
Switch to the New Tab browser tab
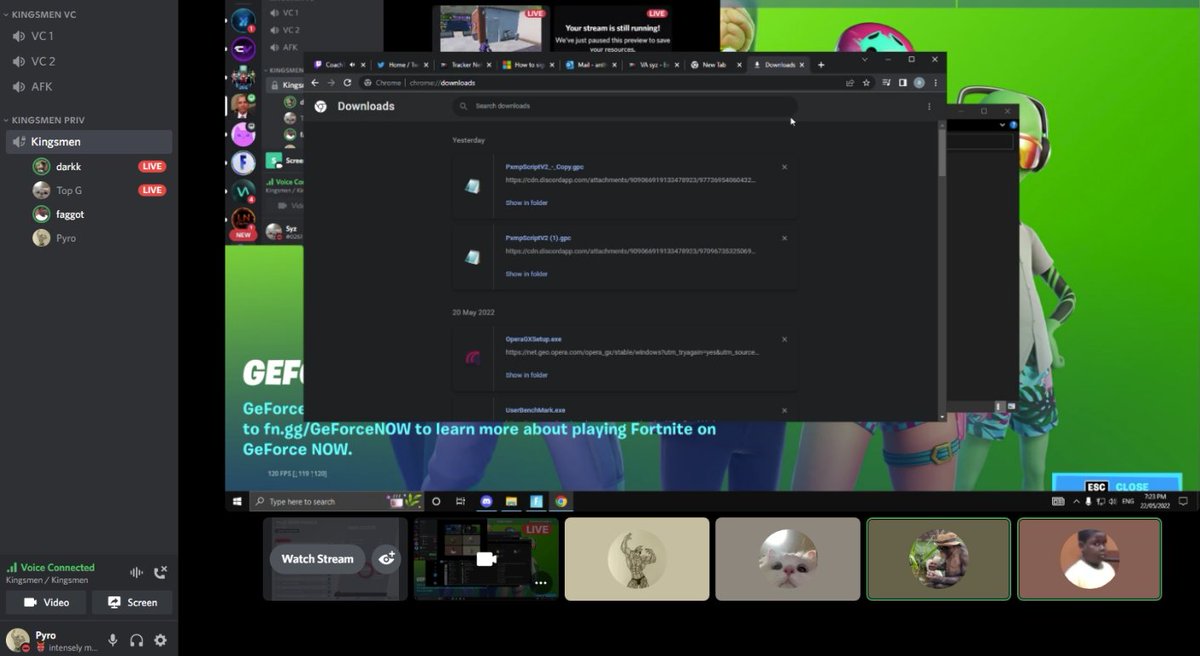[x=713, y=64]
